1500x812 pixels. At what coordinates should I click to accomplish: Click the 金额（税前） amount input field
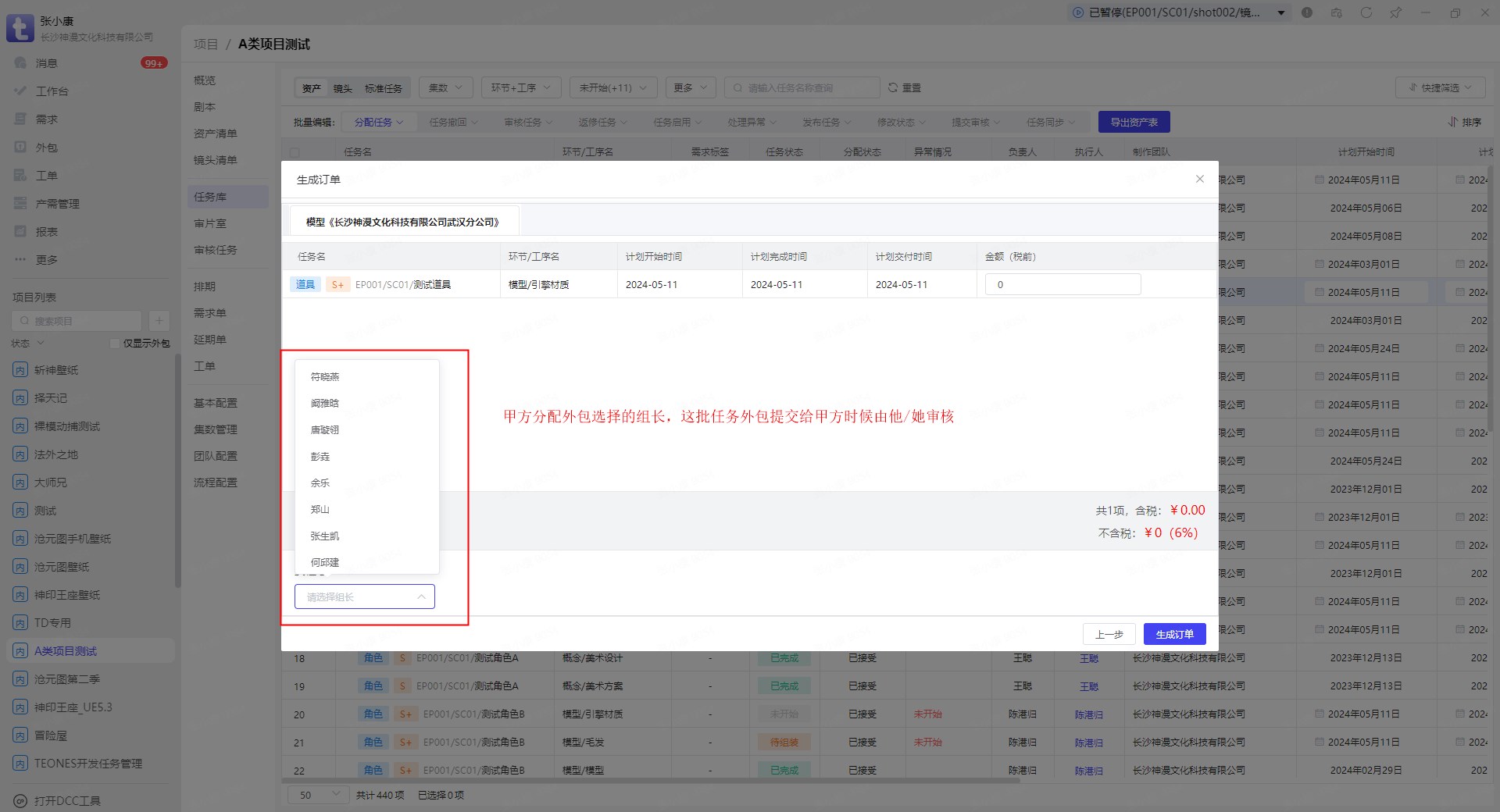pos(1062,285)
